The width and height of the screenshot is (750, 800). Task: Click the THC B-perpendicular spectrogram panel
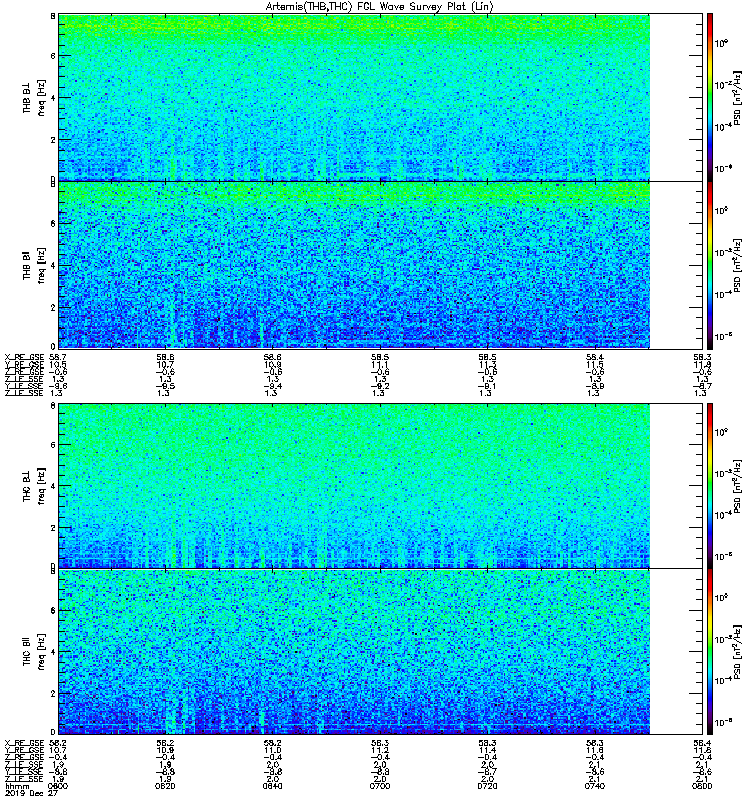380,486
